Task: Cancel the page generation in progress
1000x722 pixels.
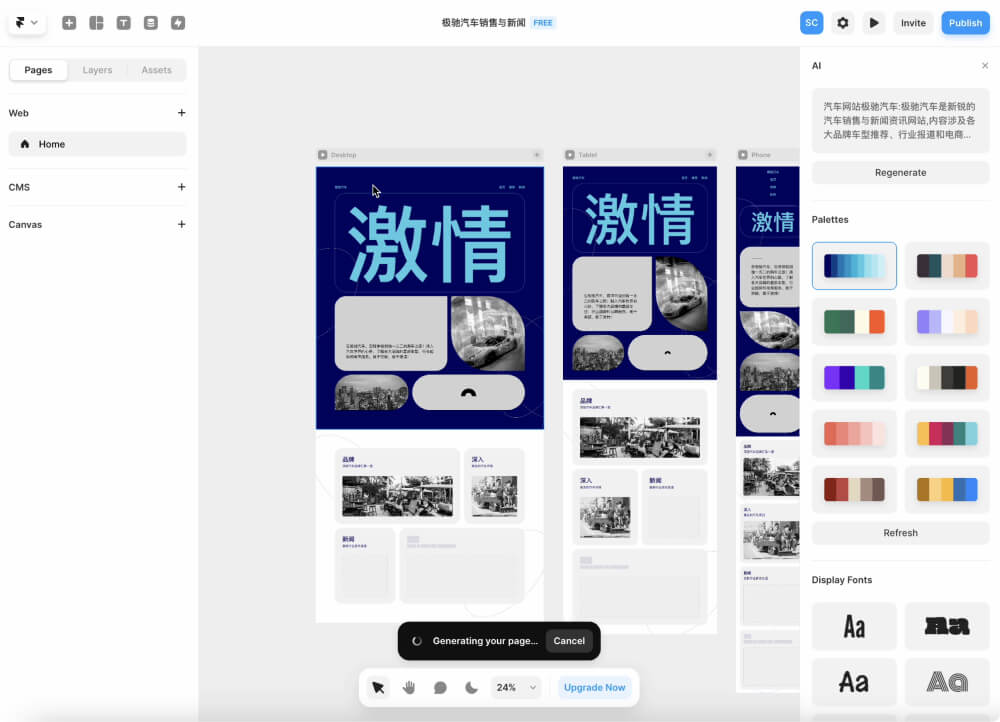Action: [x=569, y=641]
